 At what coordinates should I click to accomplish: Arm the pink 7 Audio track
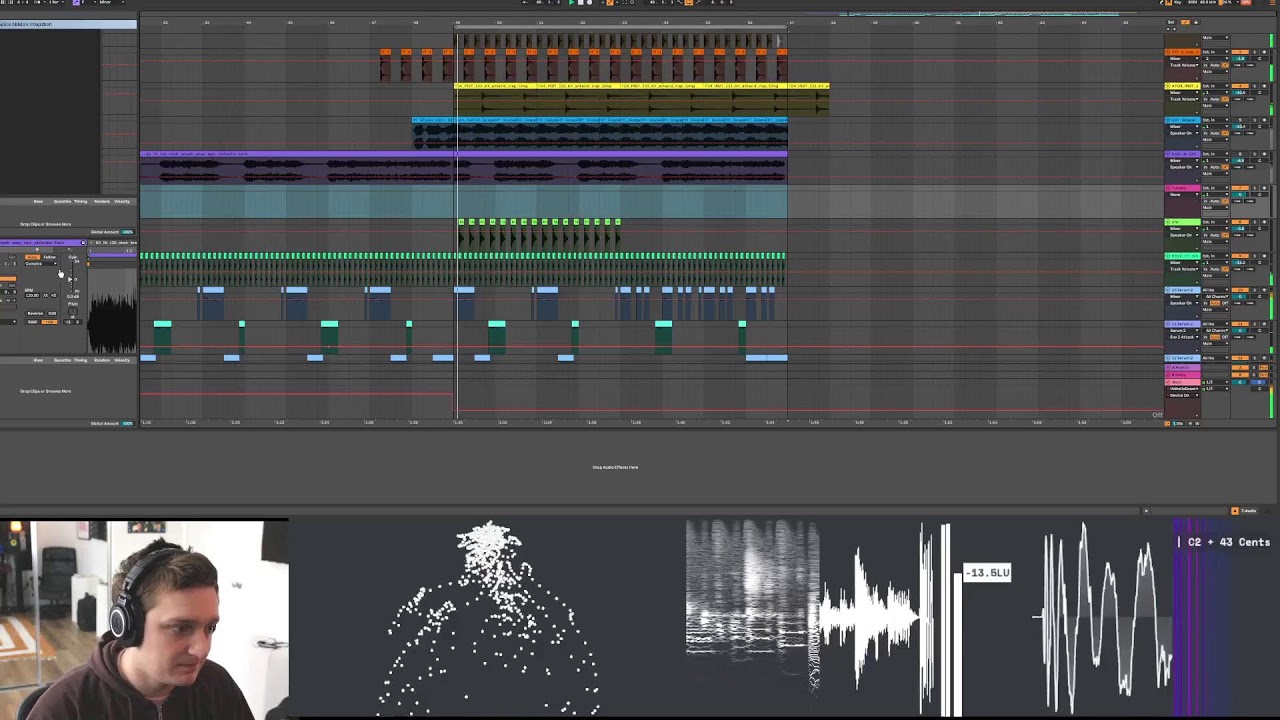tap(1264, 188)
